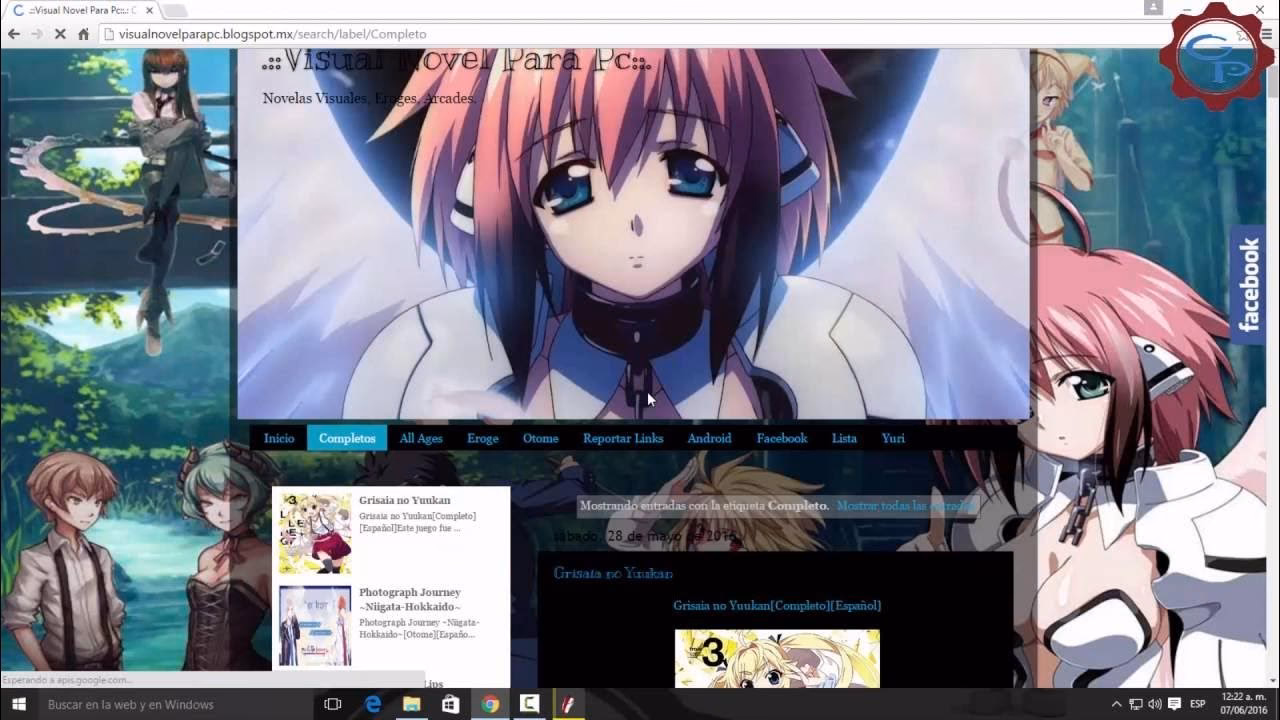Select the Completos menu tab
This screenshot has height=720, width=1280.
tap(347, 438)
